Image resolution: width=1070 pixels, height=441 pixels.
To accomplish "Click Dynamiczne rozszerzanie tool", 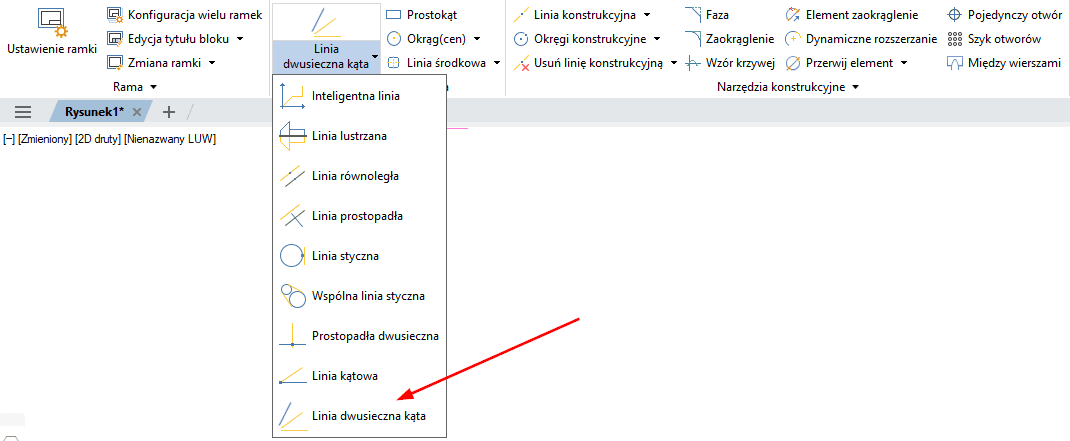I will tap(861, 39).
